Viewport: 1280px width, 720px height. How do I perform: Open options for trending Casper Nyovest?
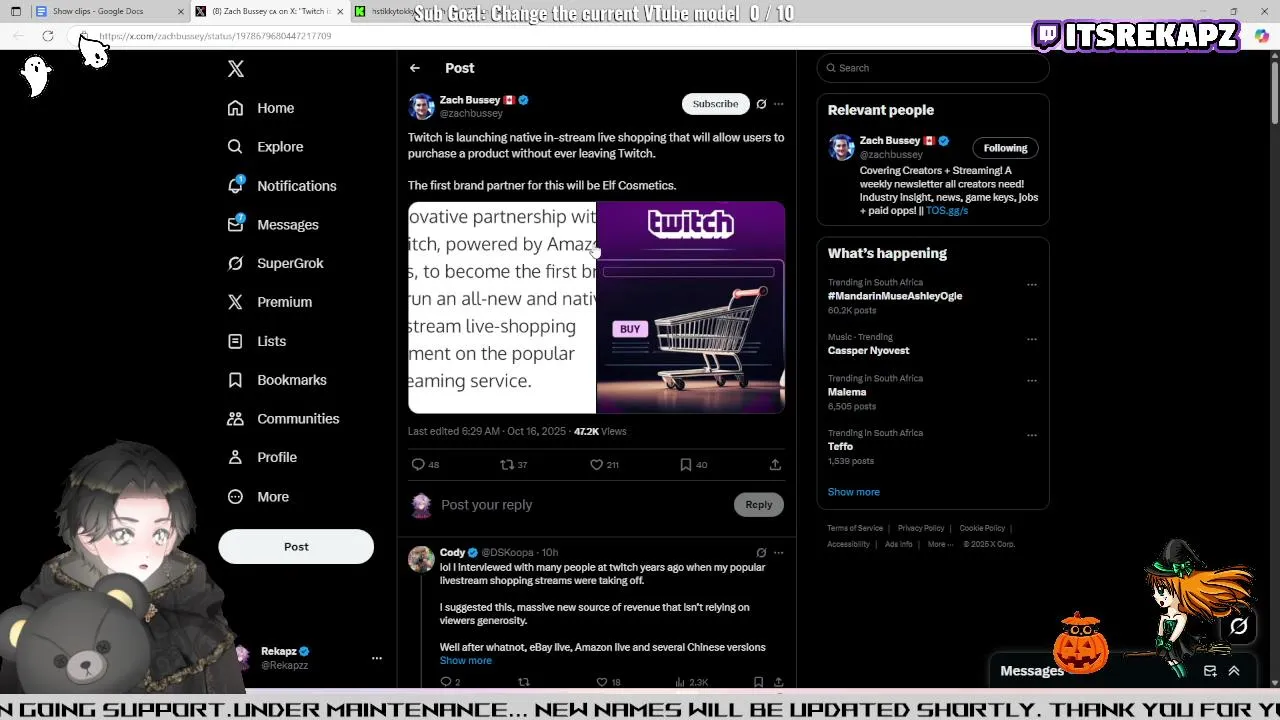[1032, 339]
